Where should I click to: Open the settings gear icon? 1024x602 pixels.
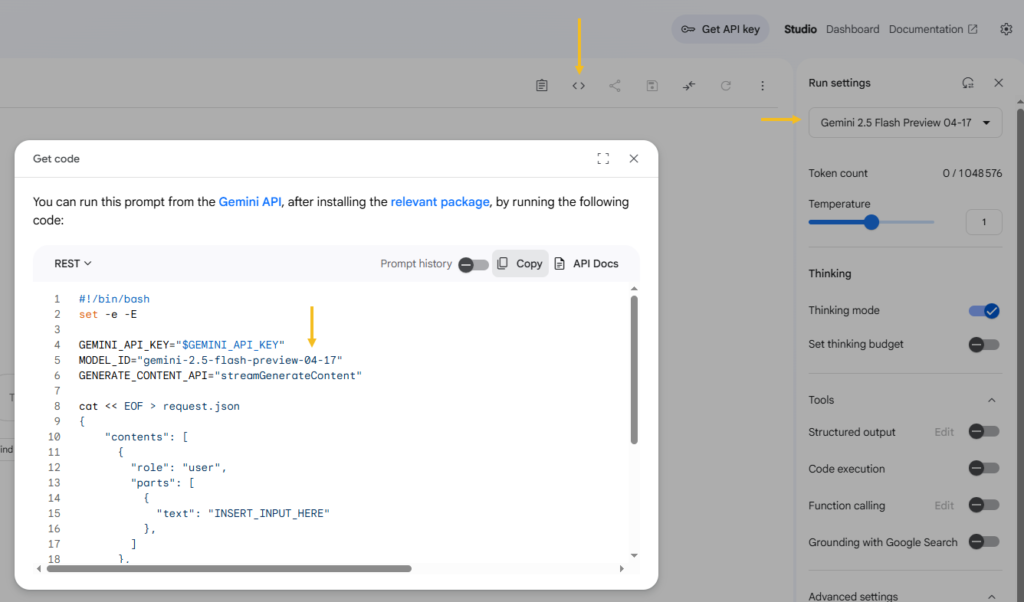tap(1006, 29)
